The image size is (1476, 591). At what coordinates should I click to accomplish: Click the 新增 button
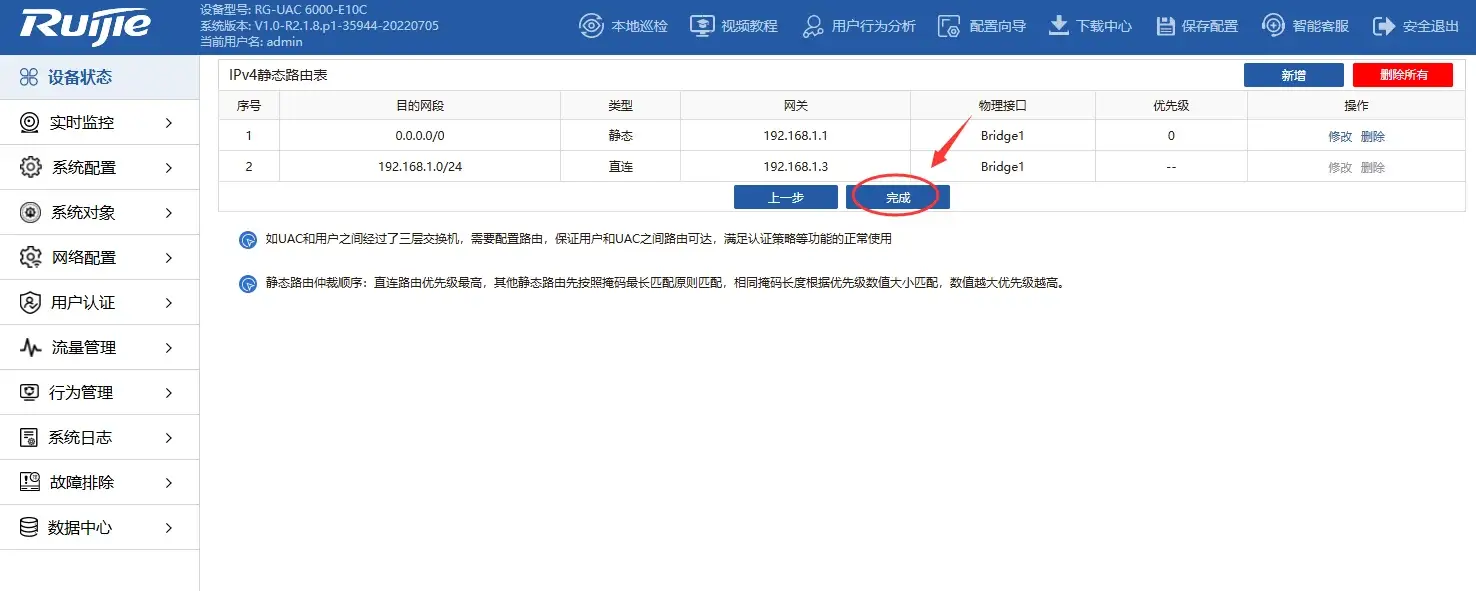coord(1293,75)
